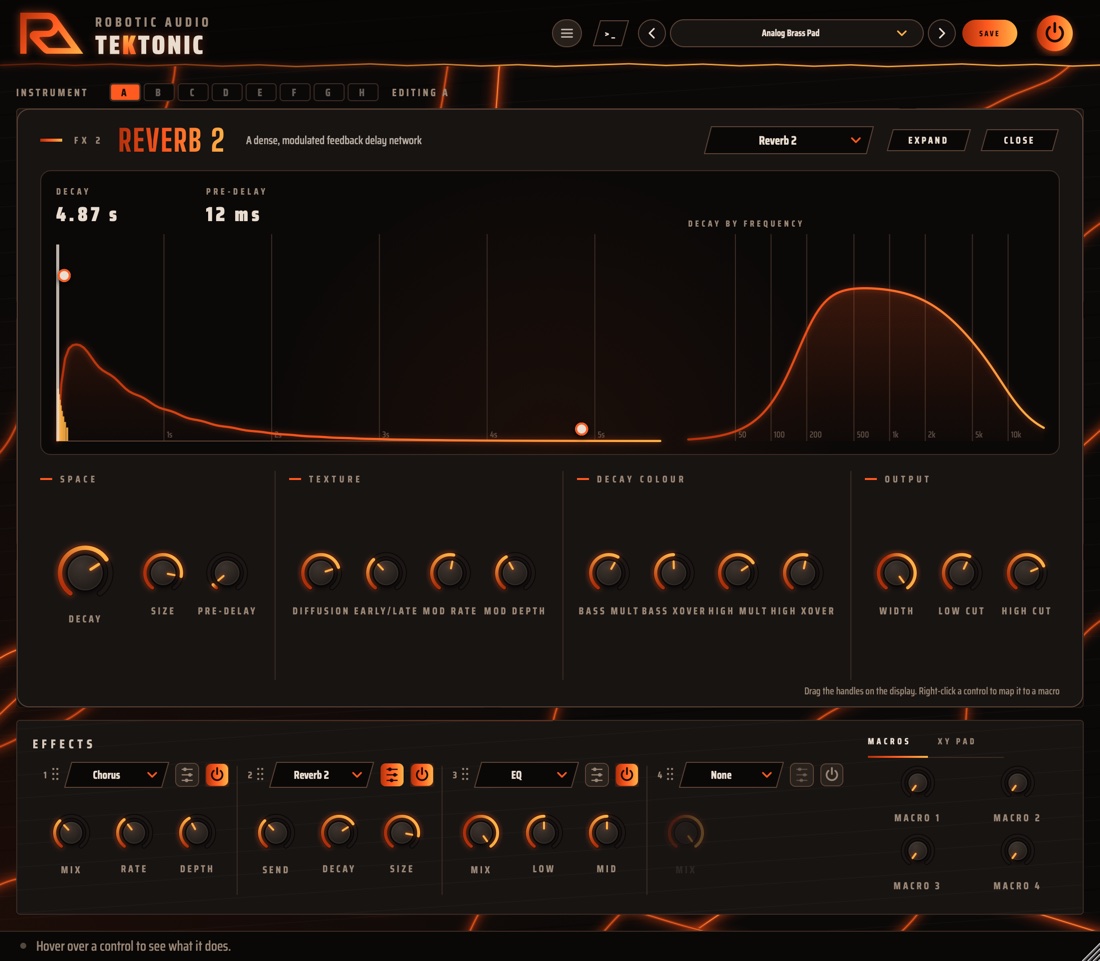Select instrument slot F
This screenshot has width=1100, height=961.
[x=294, y=93]
